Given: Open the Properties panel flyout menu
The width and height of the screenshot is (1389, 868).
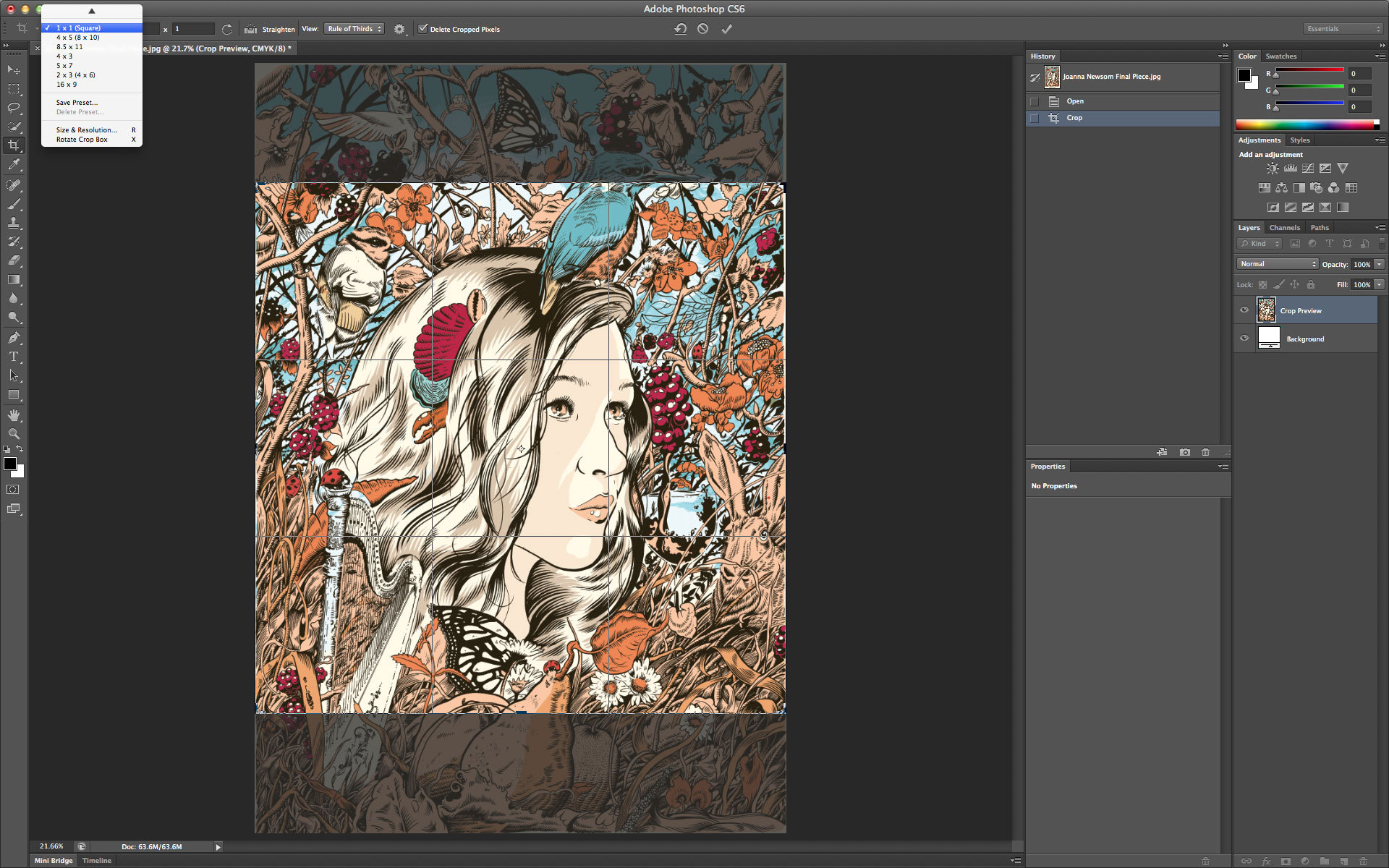Looking at the screenshot, I should click(x=1223, y=467).
